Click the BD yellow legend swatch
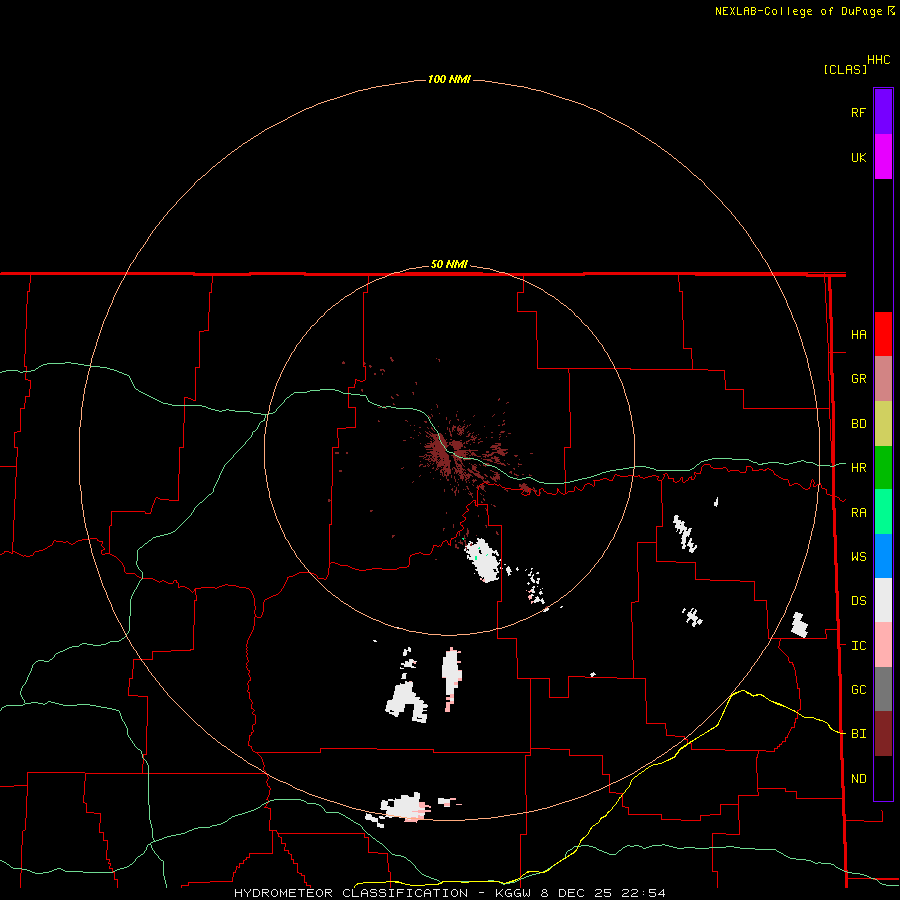The height and width of the screenshot is (900, 900). 883,424
